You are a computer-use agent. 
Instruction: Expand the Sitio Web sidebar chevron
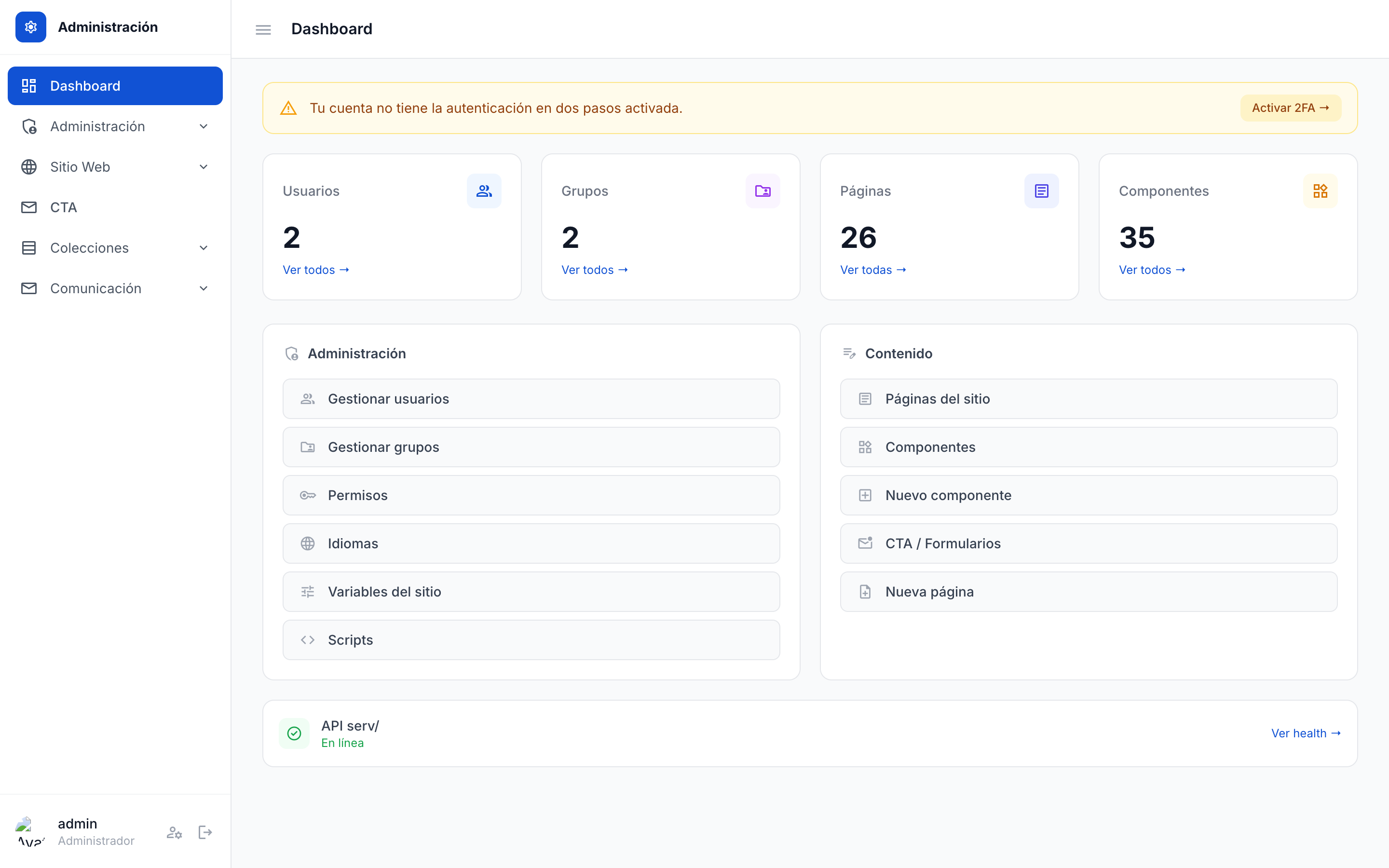click(203, 167)
